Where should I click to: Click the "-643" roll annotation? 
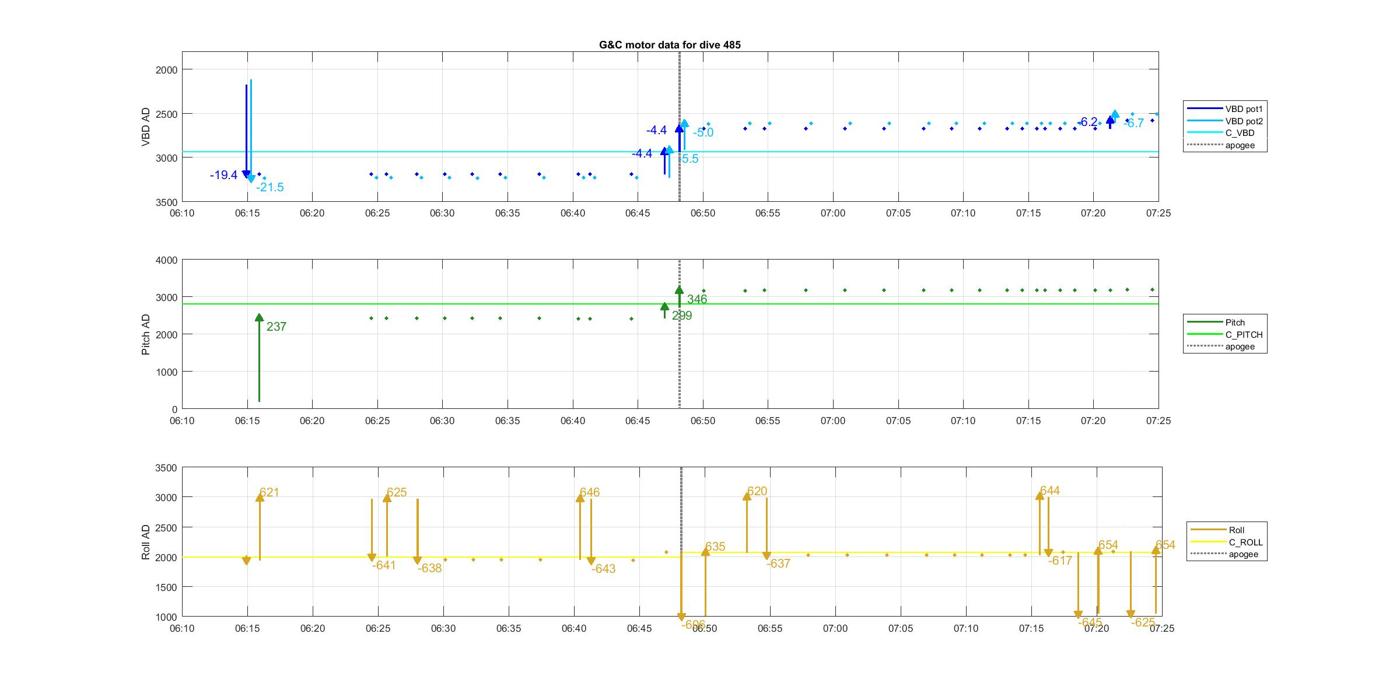pos(603,568)
